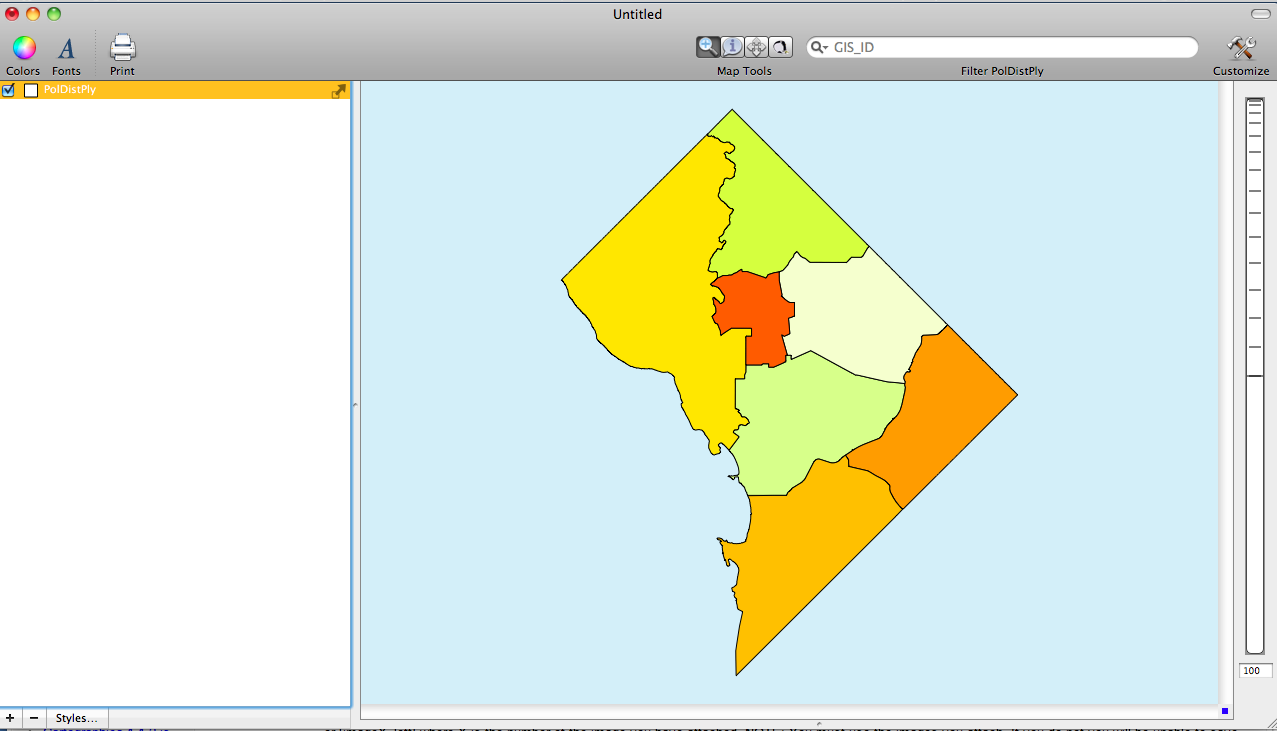Open the Fonts panel
The width and height of the screenshot is (1277, 731).
[66, 48]
